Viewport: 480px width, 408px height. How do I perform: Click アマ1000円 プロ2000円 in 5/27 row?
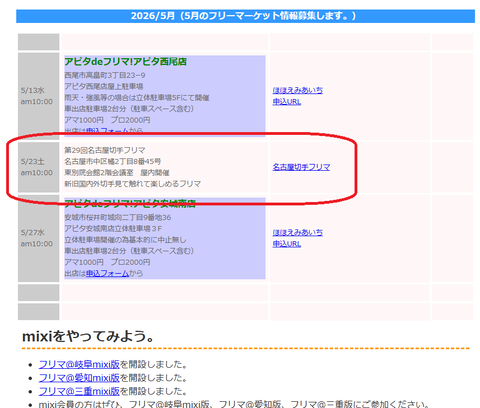107,262
